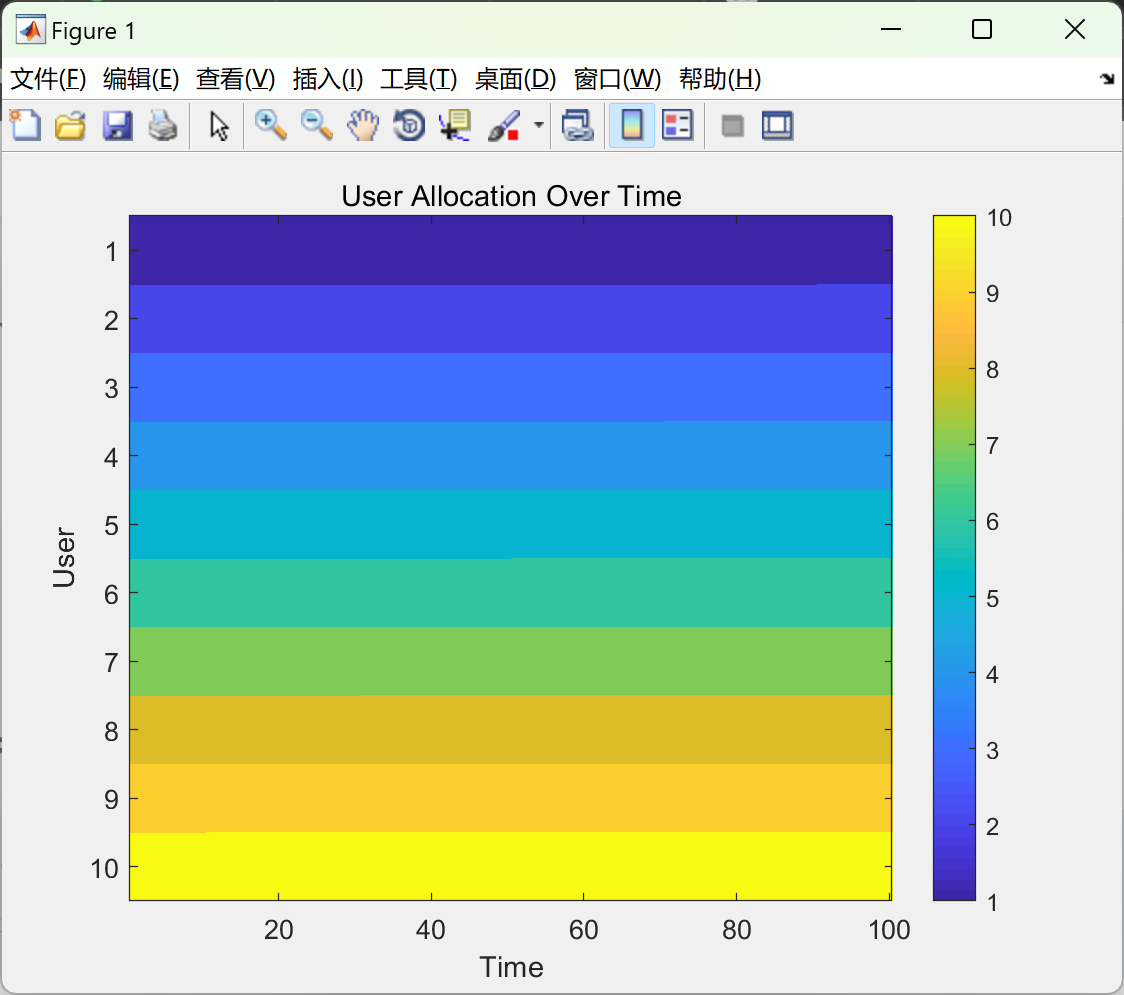Click the x-axis tick label 100
The width and height of the screenshot is (1124, 995).
tap(889, 930)
